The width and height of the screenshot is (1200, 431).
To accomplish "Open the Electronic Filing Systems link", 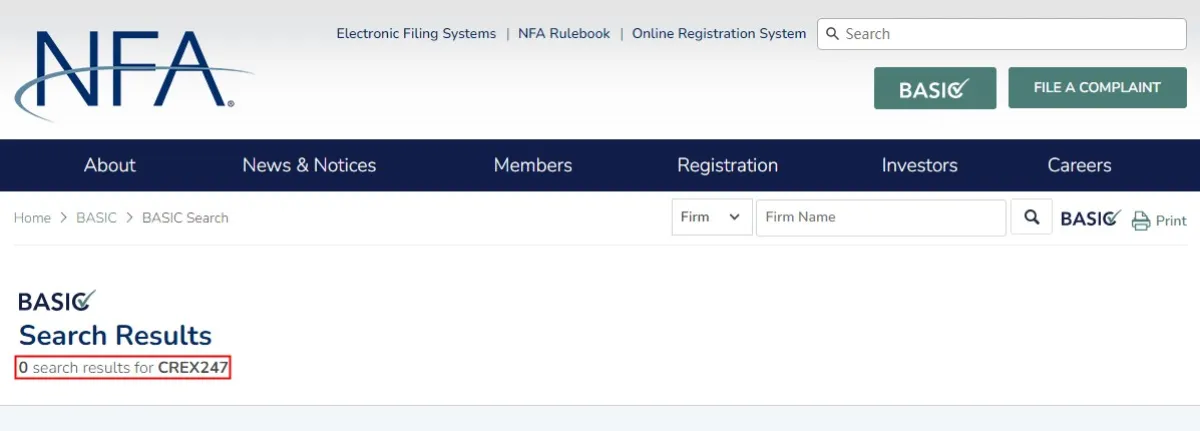I will [416, 33].
